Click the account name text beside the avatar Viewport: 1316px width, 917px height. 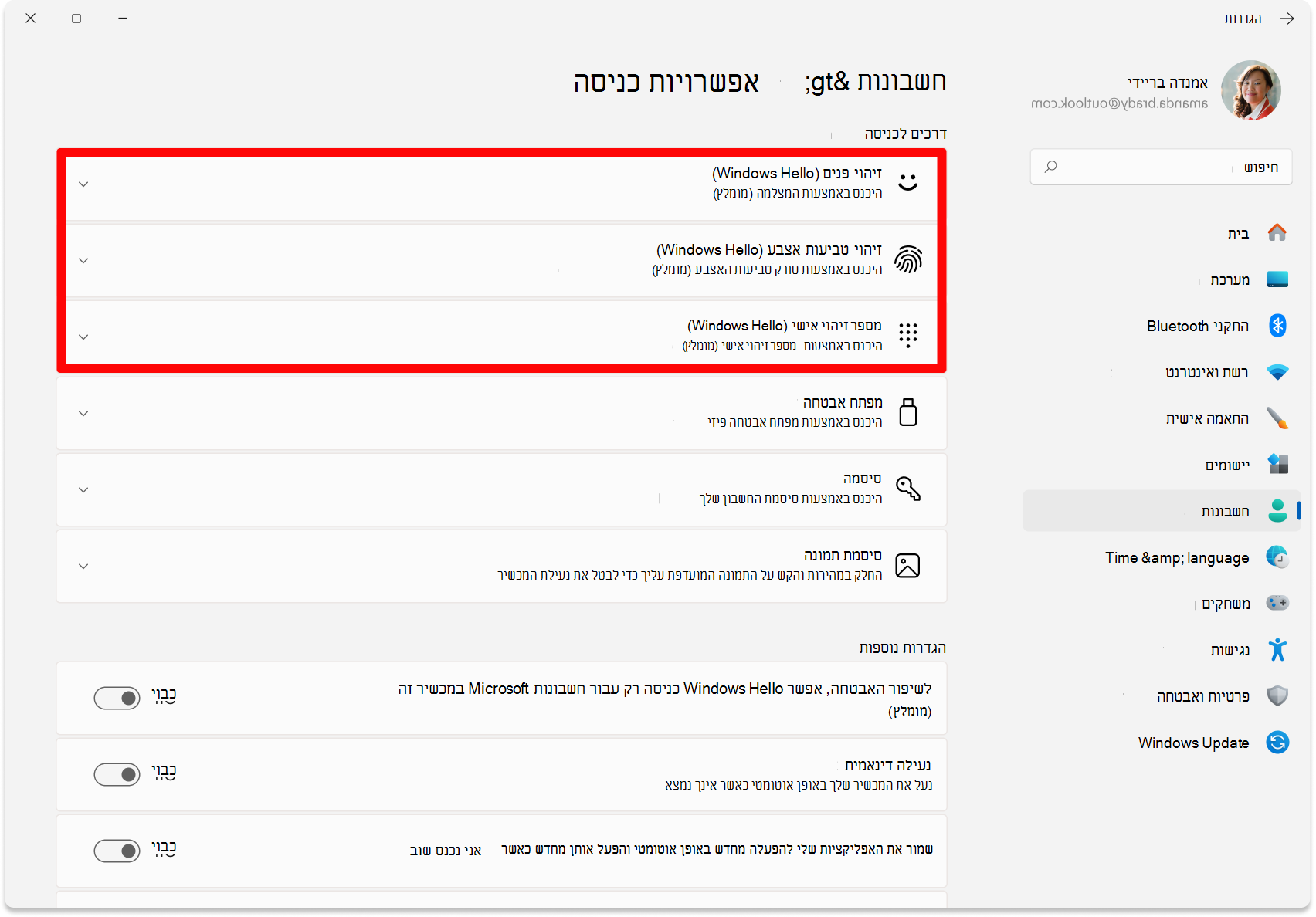click(1167, 82)
